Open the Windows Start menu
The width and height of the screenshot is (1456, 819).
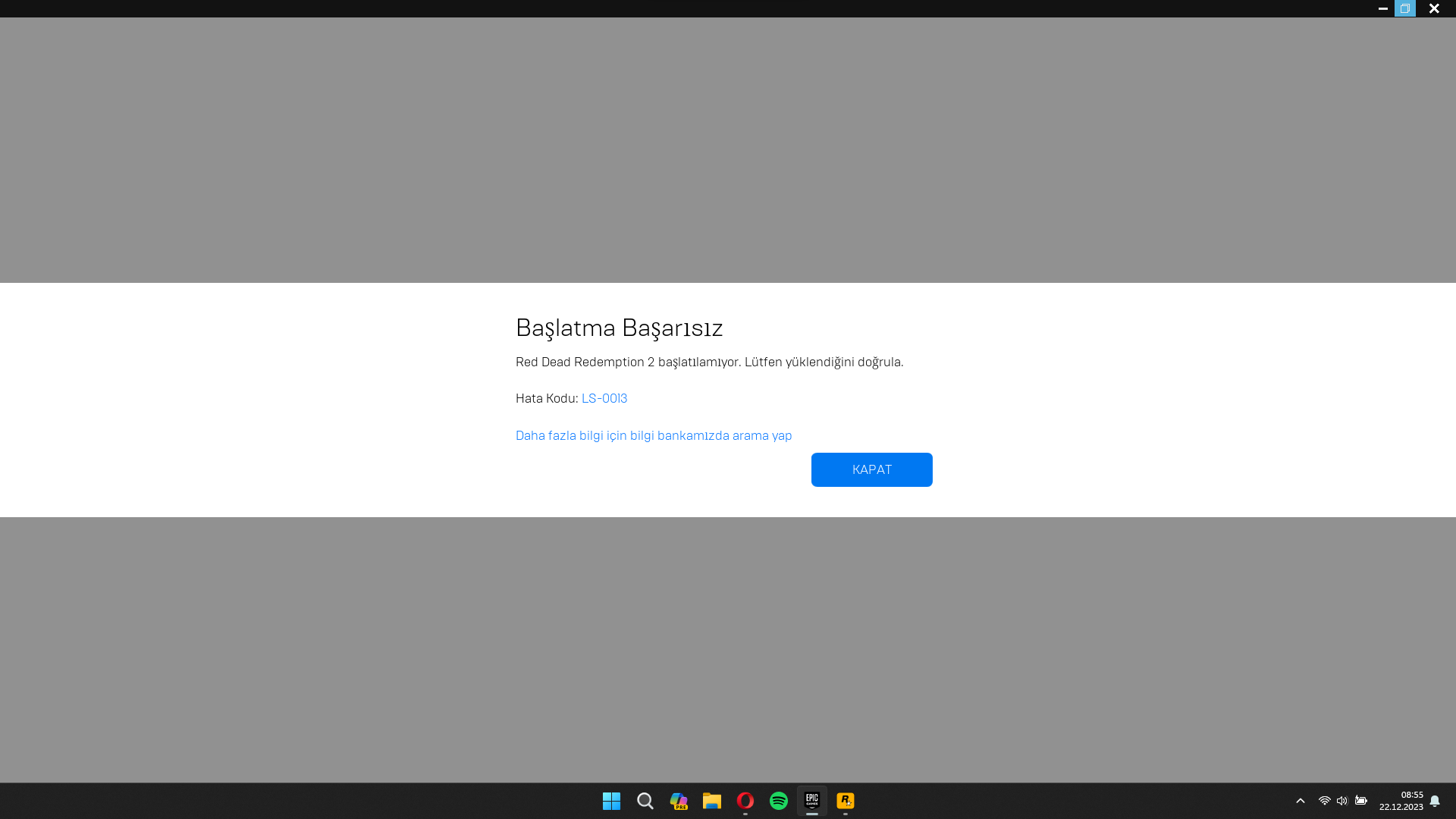(x=611, y=801)
